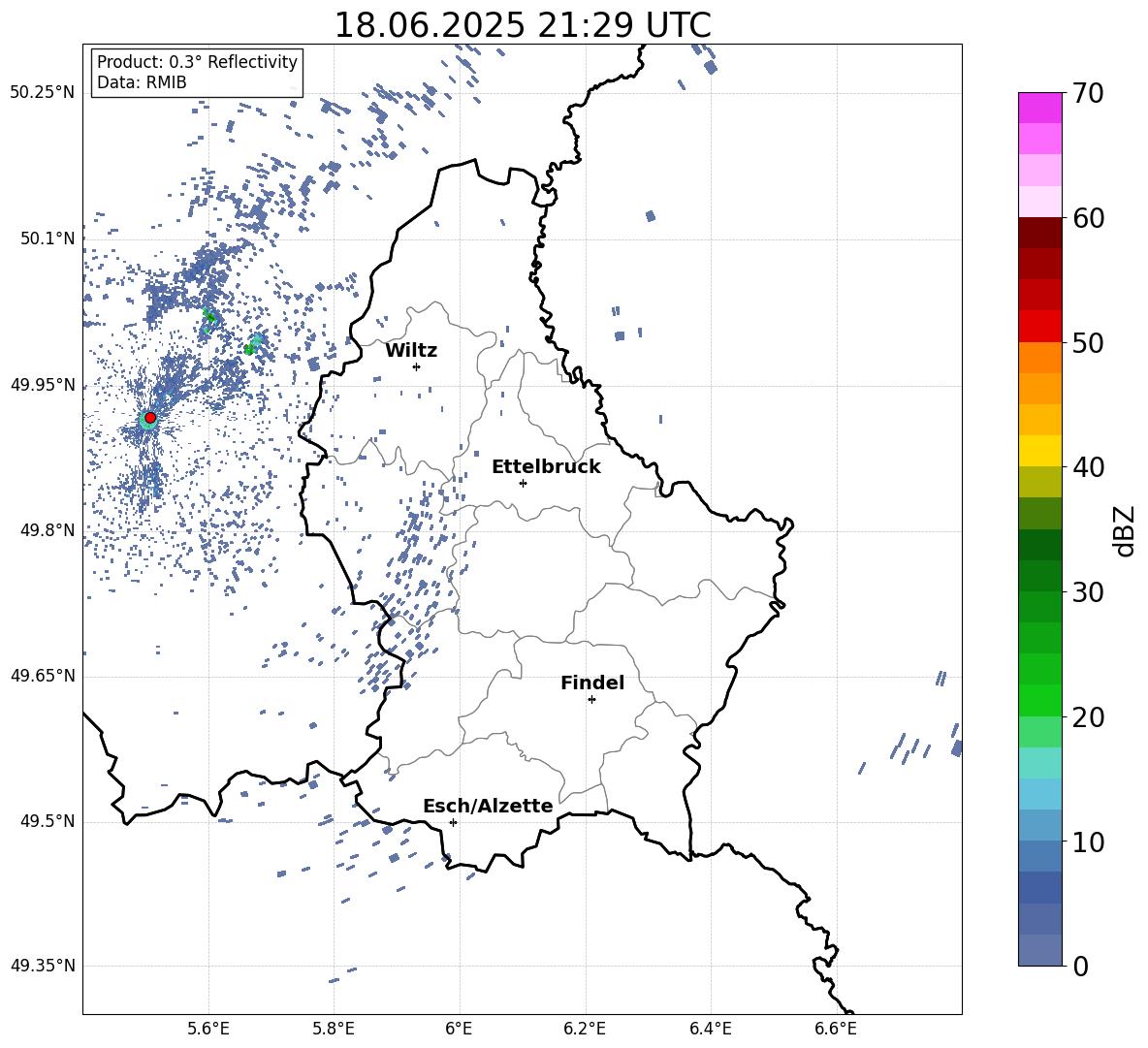
Task: Click the colorbar tick label 30
Action: pyautogui.click(x=1088, y=592)
